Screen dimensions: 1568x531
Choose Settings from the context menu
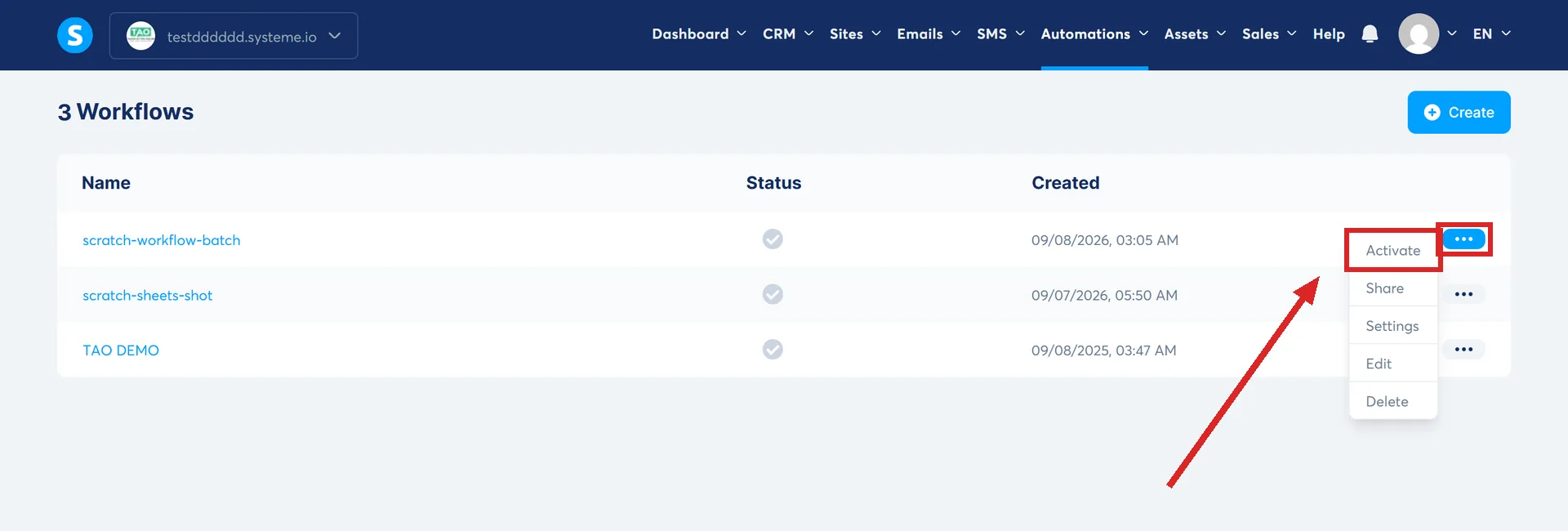pyautogui.click(x=1393, y=326)
